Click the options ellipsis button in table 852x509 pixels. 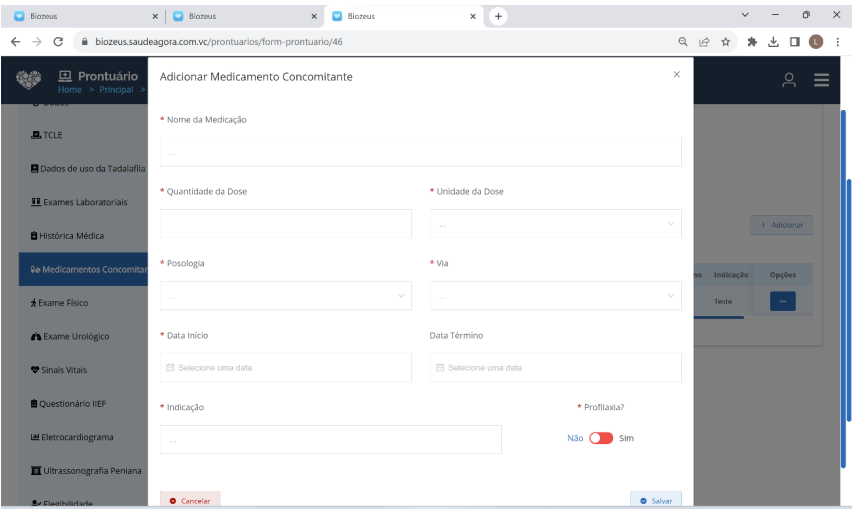pyautogui.click(x=782, y=301)
